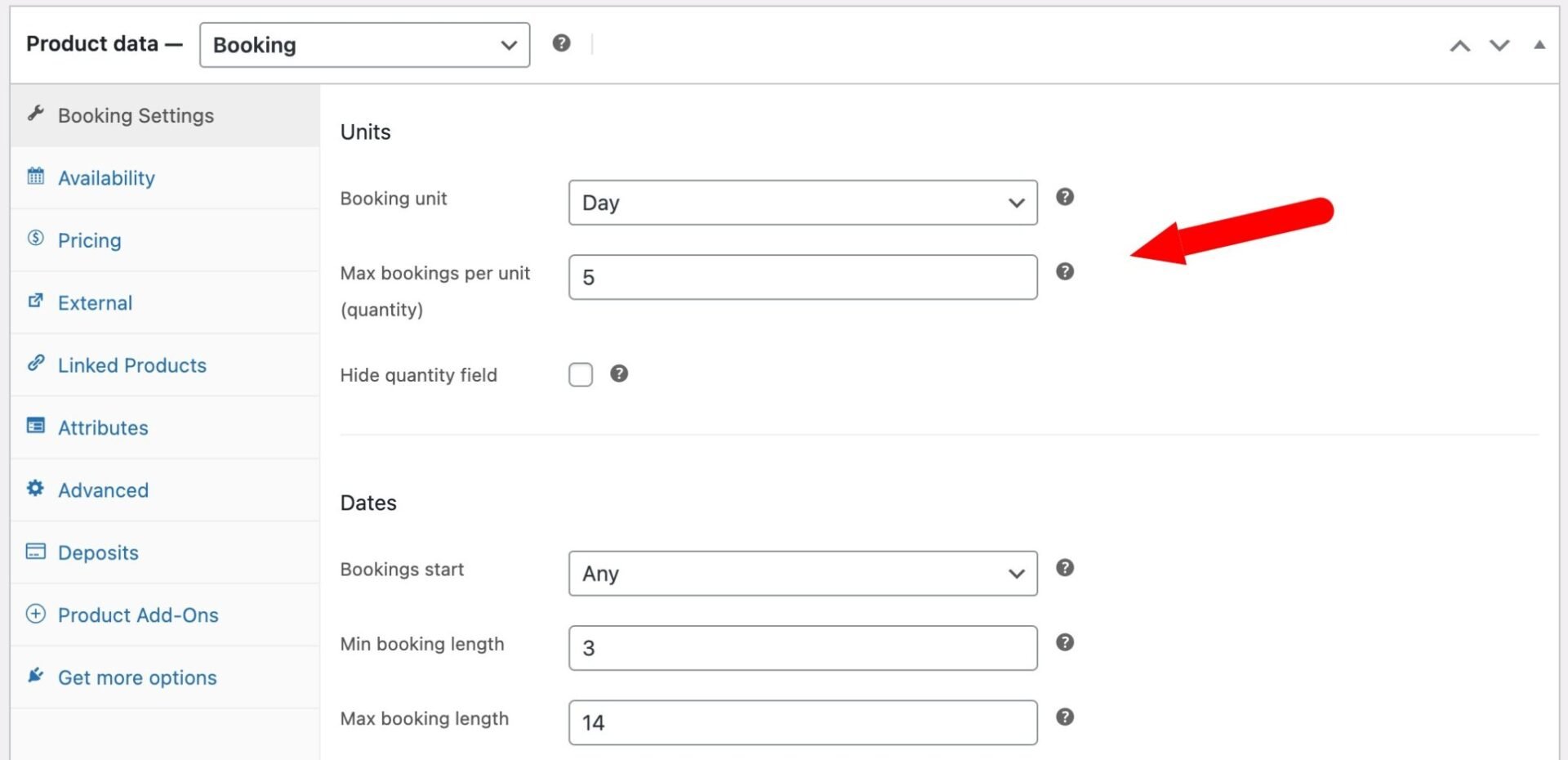The width and height of the screenshot is (1568, 760).
Task: Focus the Min booking length field
Action: (802, 648)
